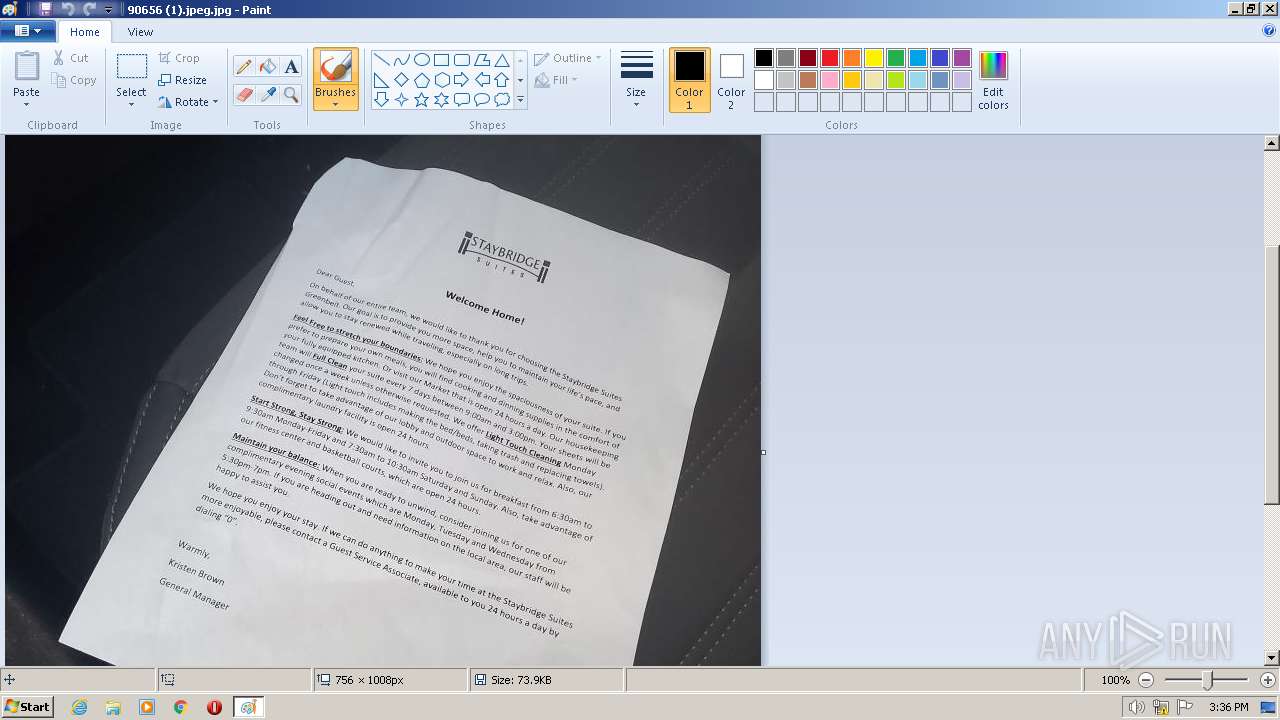This screenshot has width=1280, height=720.
Task: Select the Magnifier tool
Action: pos(291,94)
